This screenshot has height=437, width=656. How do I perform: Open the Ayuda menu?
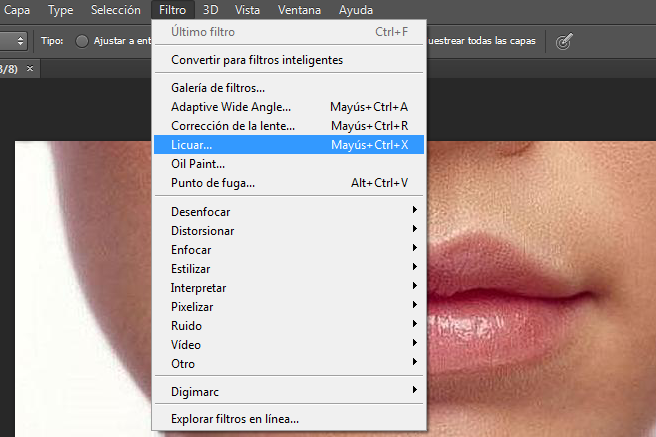355,10
